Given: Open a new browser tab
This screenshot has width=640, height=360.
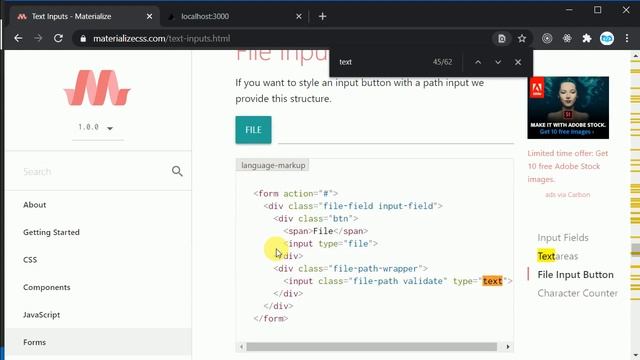Looking at the screenshot, I should tap(322, 16).
